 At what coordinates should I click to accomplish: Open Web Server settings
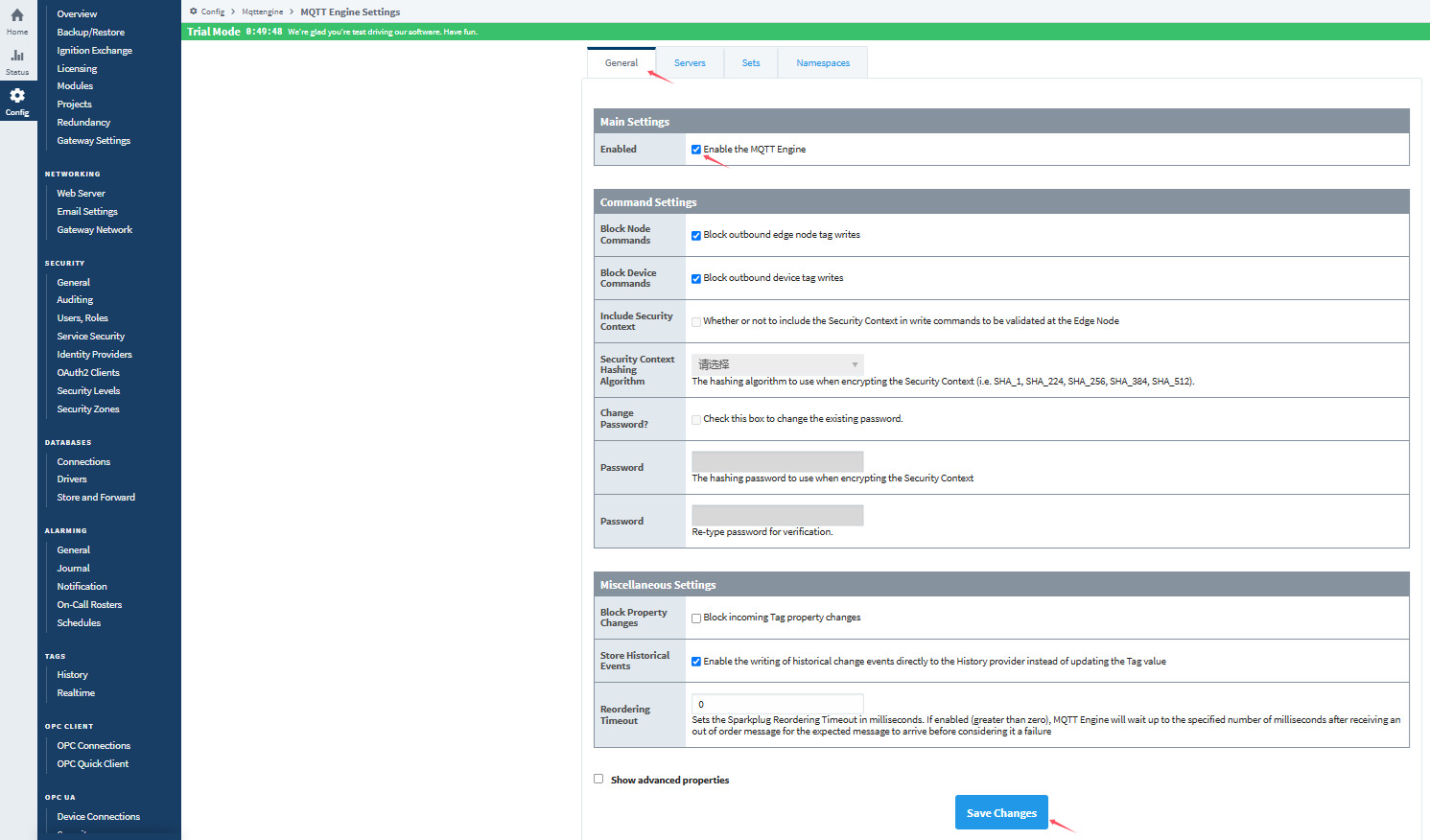(x=81, y=194)
